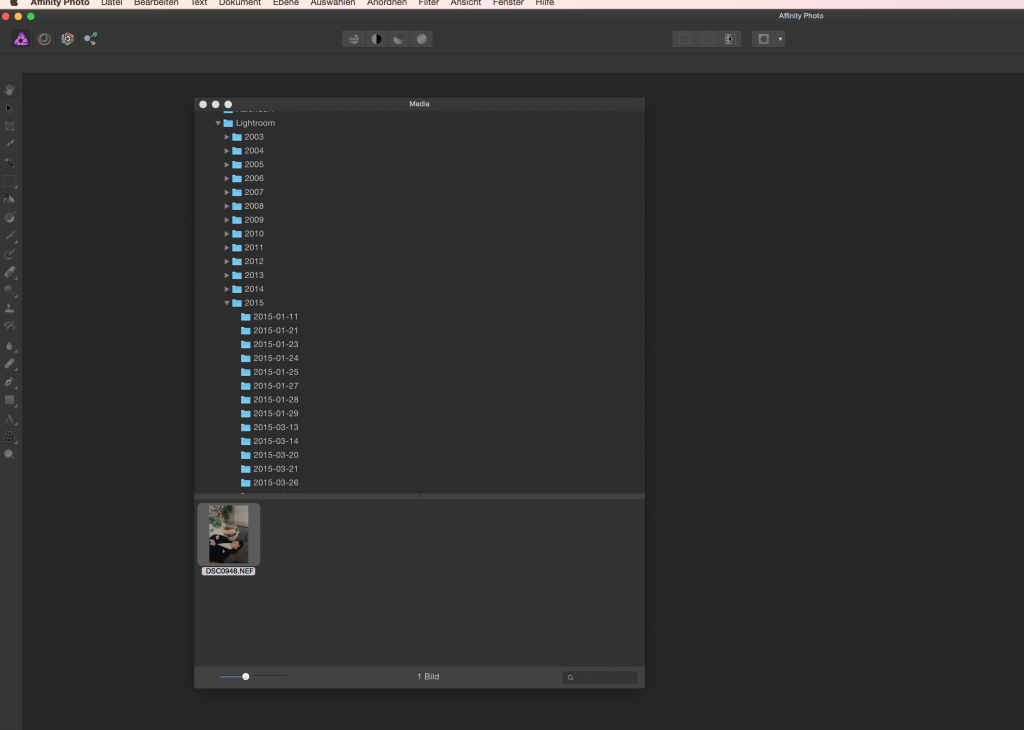Select the Artistic Text tool
Viewport: 1024px width, 730px height.
[x=9, y=419]
